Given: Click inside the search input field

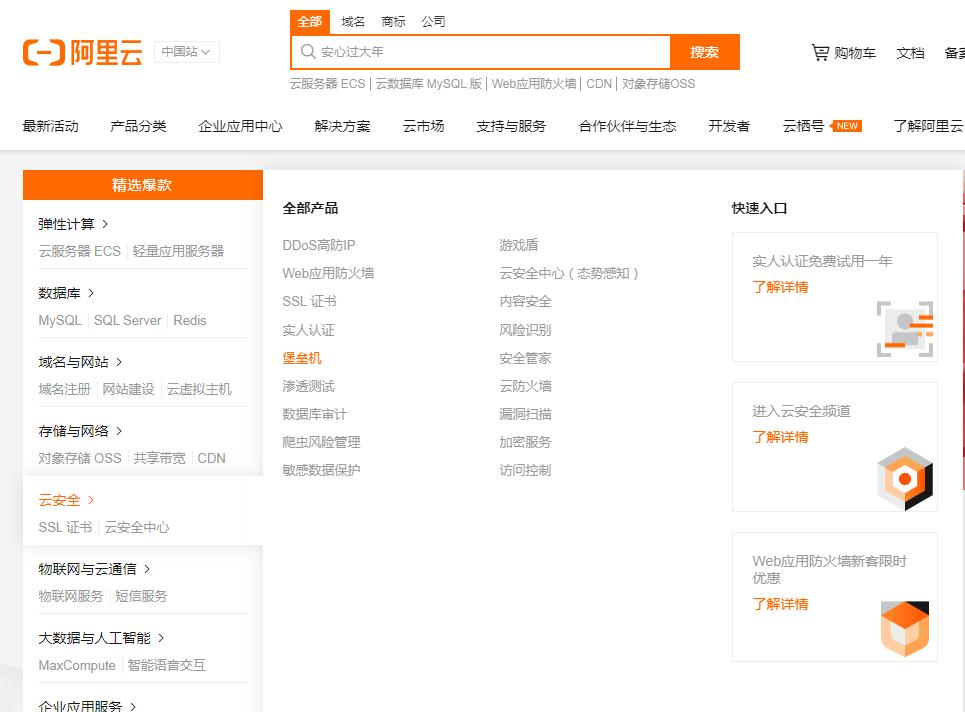Looking at the screenshot, I should pos(480,51).
